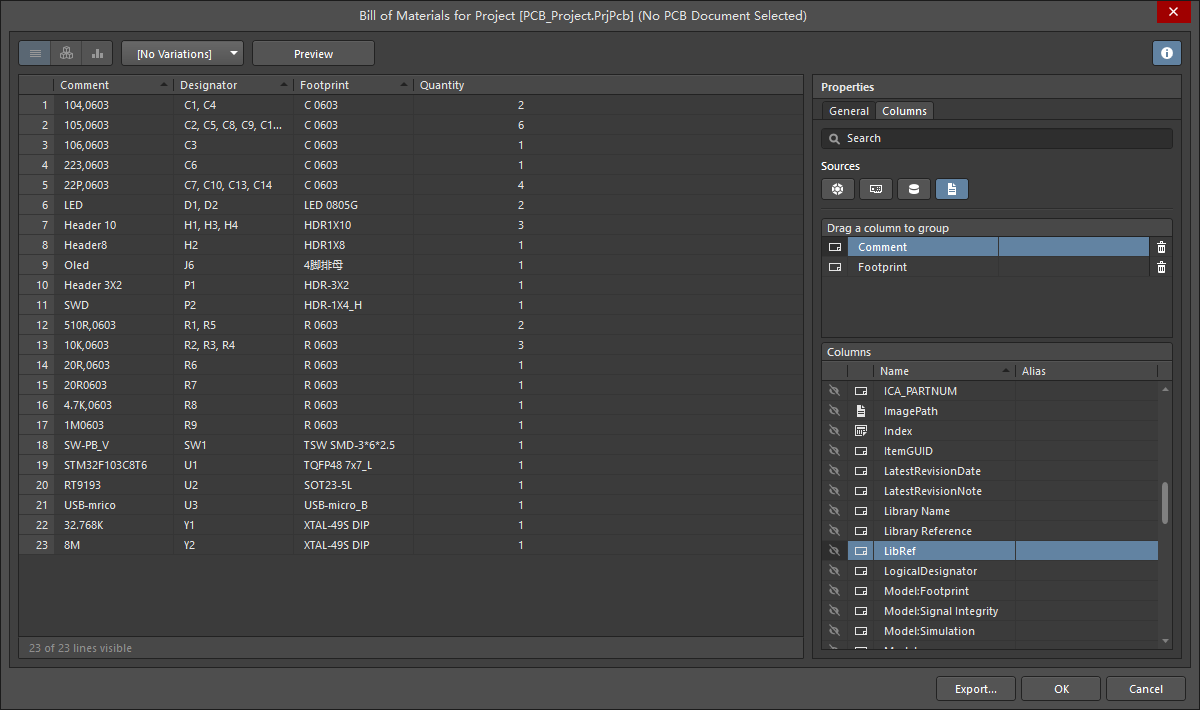Toggle visibility of the Index column
Screen dimensions: 1200x710
coord(834,431)
